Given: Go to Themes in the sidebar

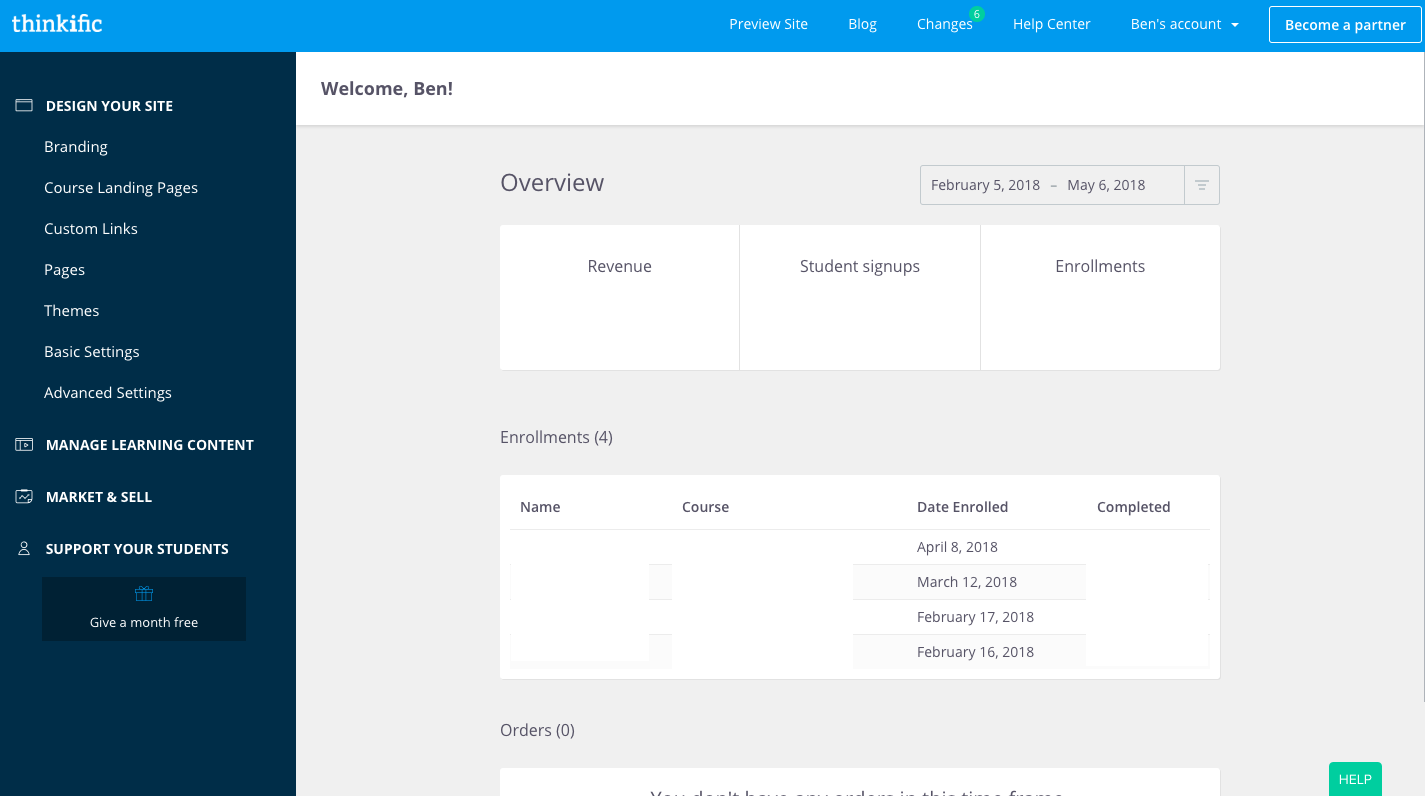Looking at the screenshot, I should point(72,311).
